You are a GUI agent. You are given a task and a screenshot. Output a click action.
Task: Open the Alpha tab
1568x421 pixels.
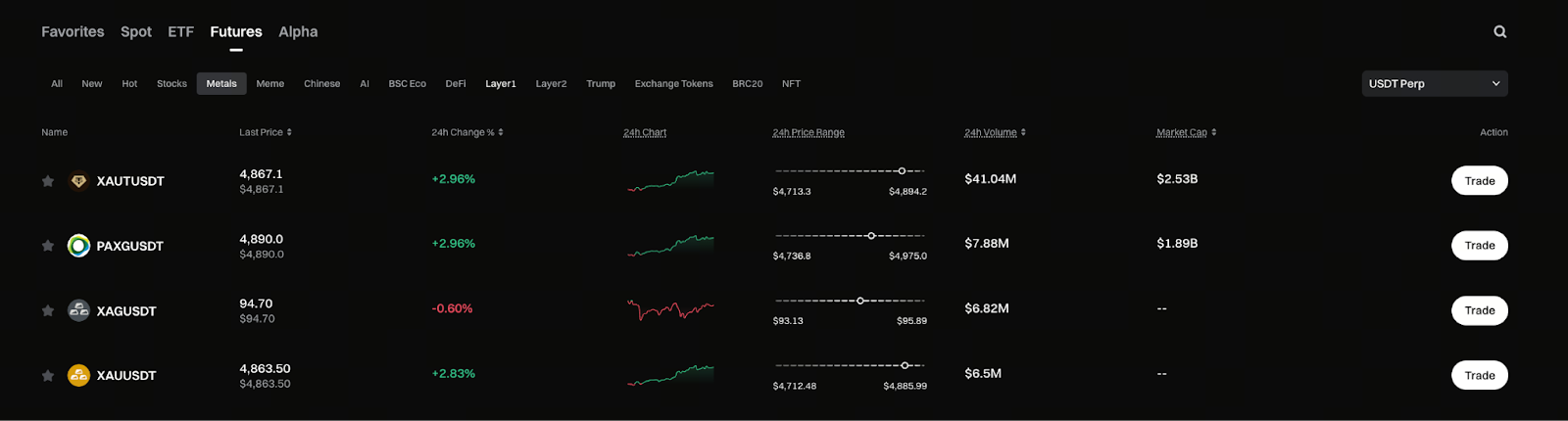coord(298,32)
